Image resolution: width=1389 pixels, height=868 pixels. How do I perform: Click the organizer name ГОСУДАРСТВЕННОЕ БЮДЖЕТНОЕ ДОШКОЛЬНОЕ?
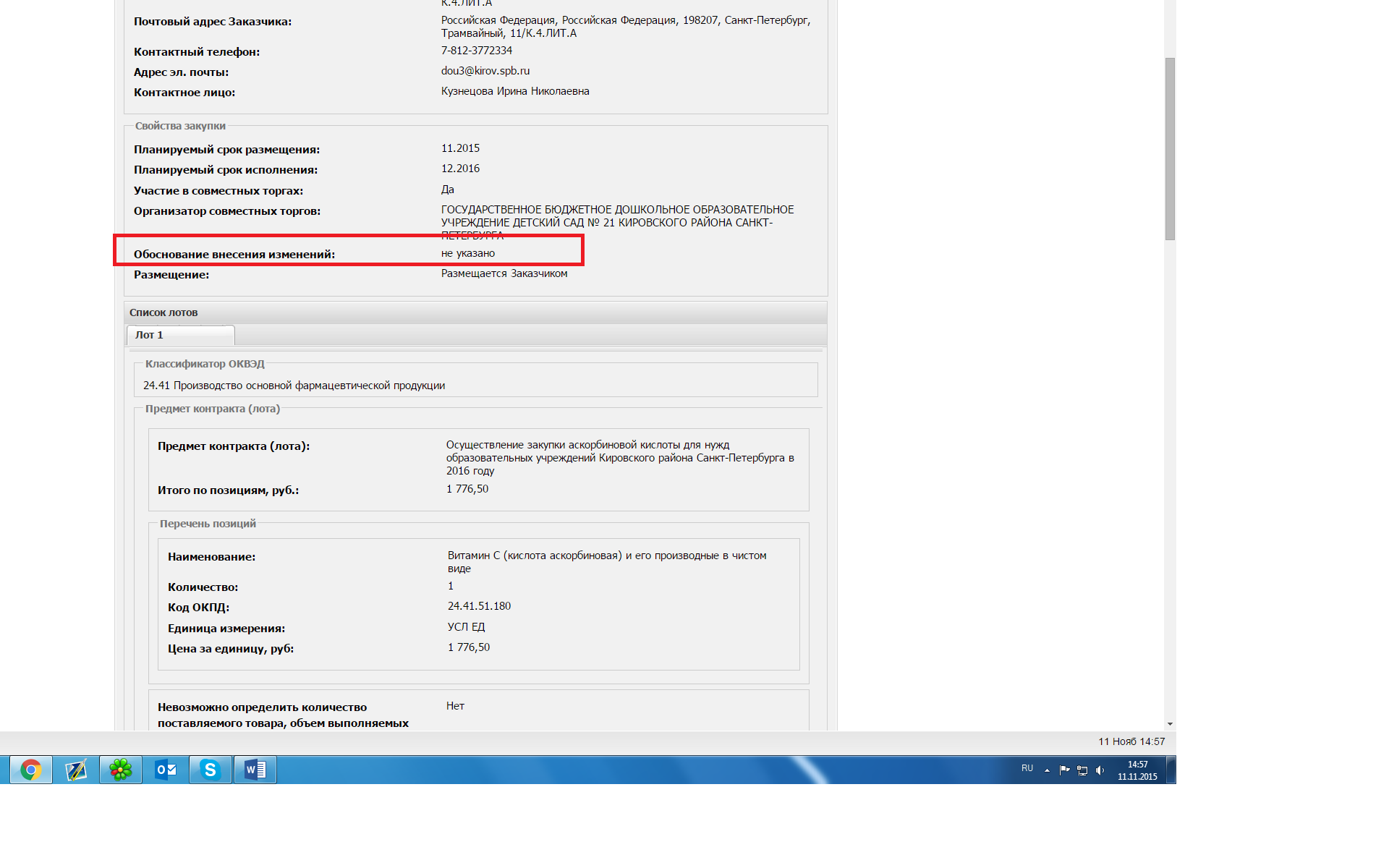pos(617,223)
